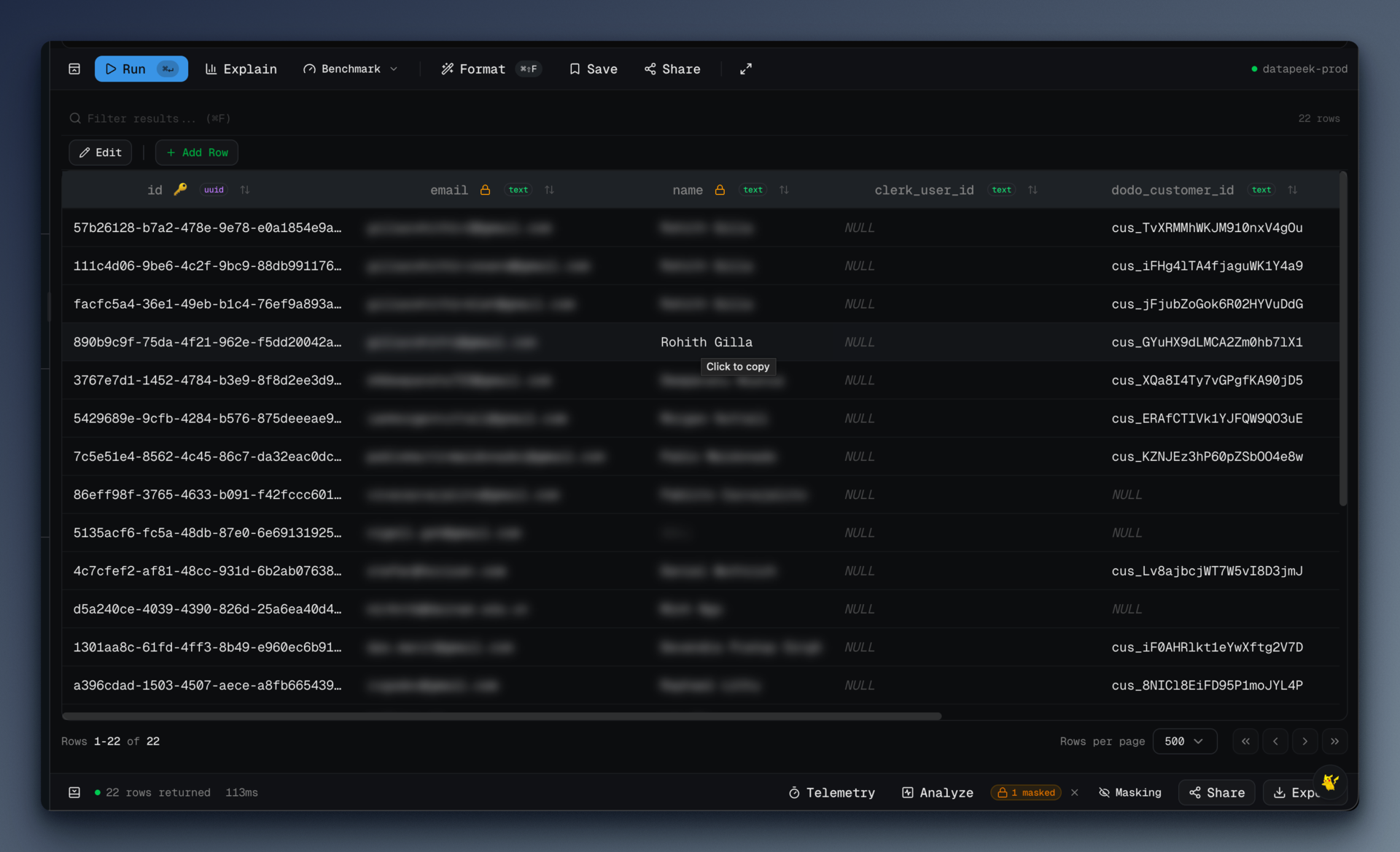The width and height of the screenshot is (1400, 852).
Task: Click the primary key icon on id column
Action: [x=180, y=189]
